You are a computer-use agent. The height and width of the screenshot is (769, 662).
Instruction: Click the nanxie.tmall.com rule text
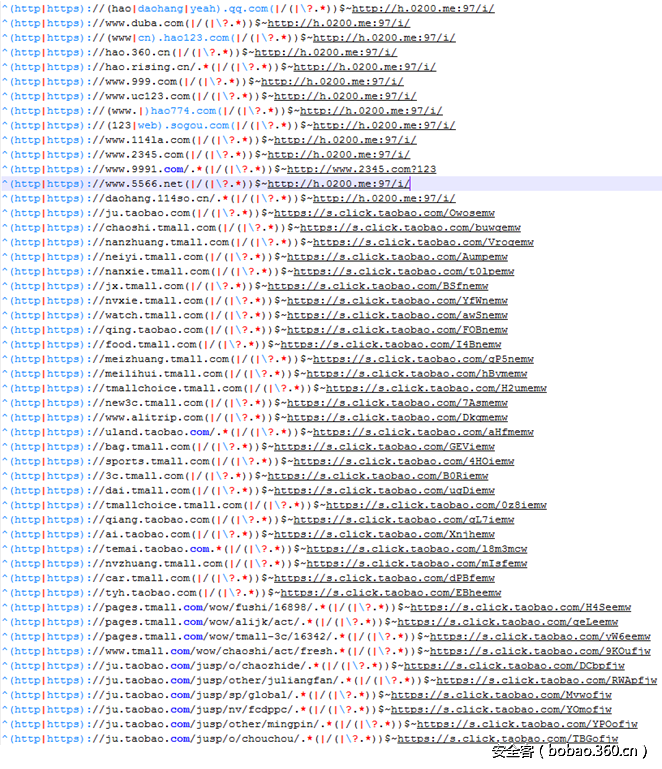158,272
